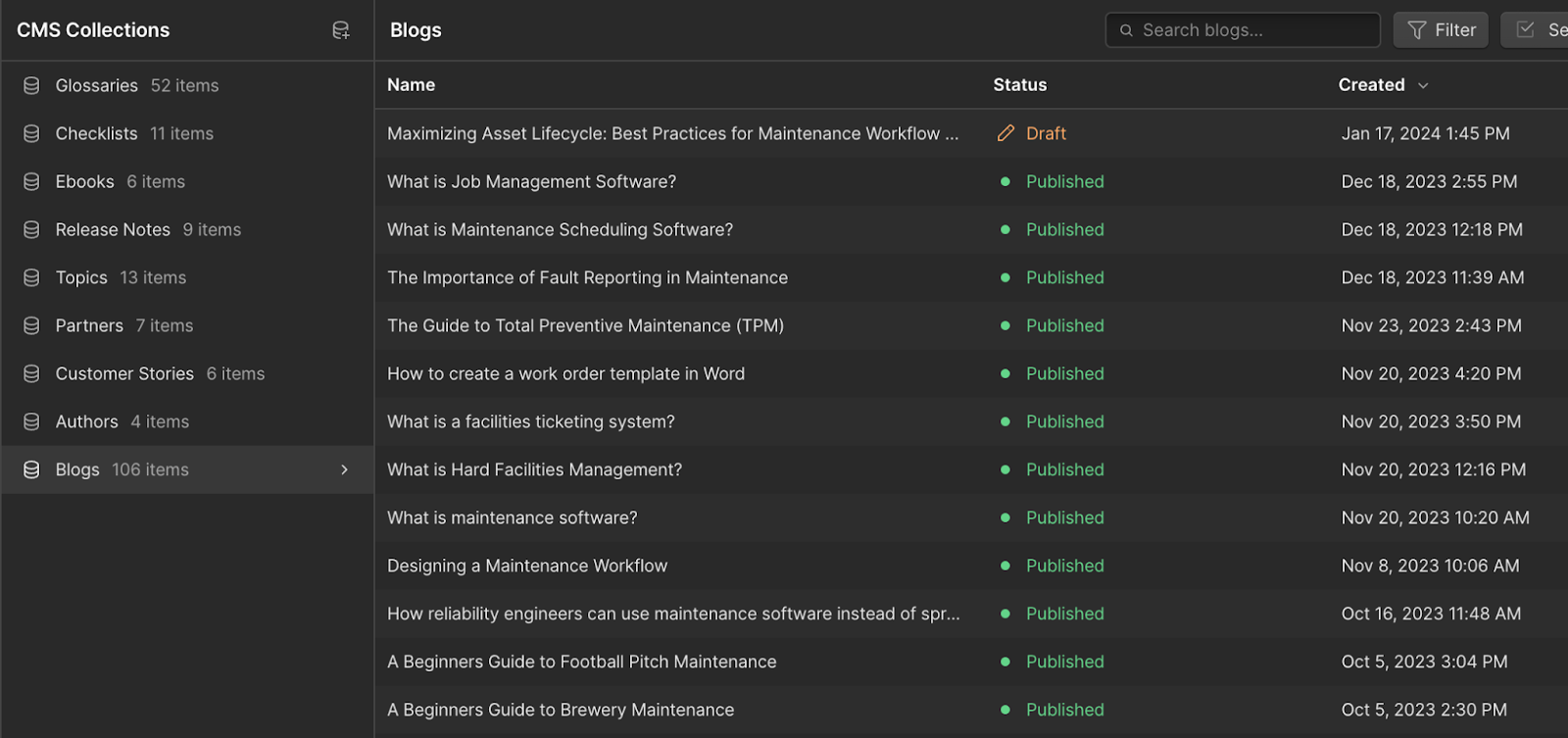
Task: Toggle sort with the Created column arrow
Action: (1423, 85)
